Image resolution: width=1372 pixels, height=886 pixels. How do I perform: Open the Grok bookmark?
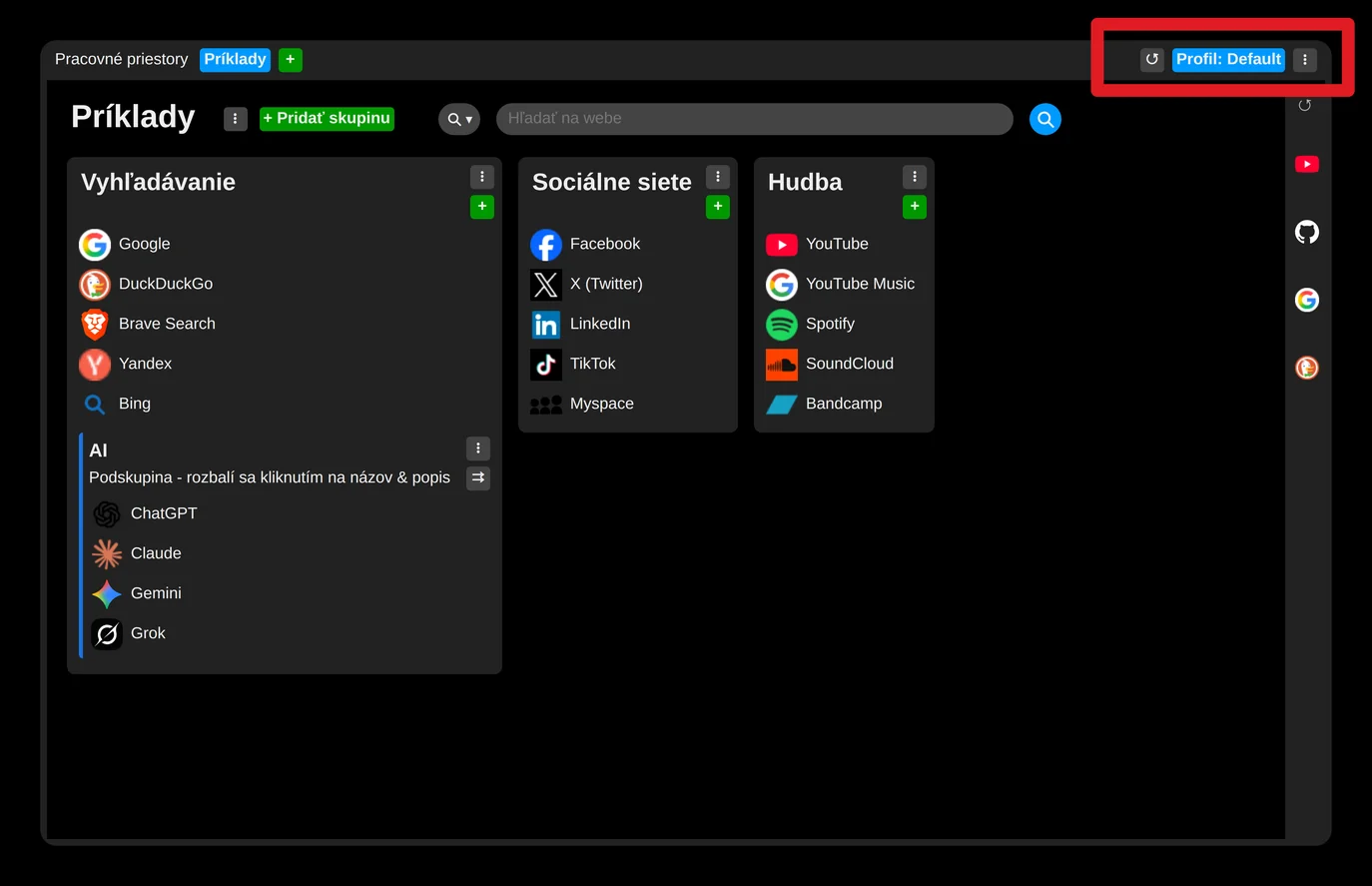point(130,633)
